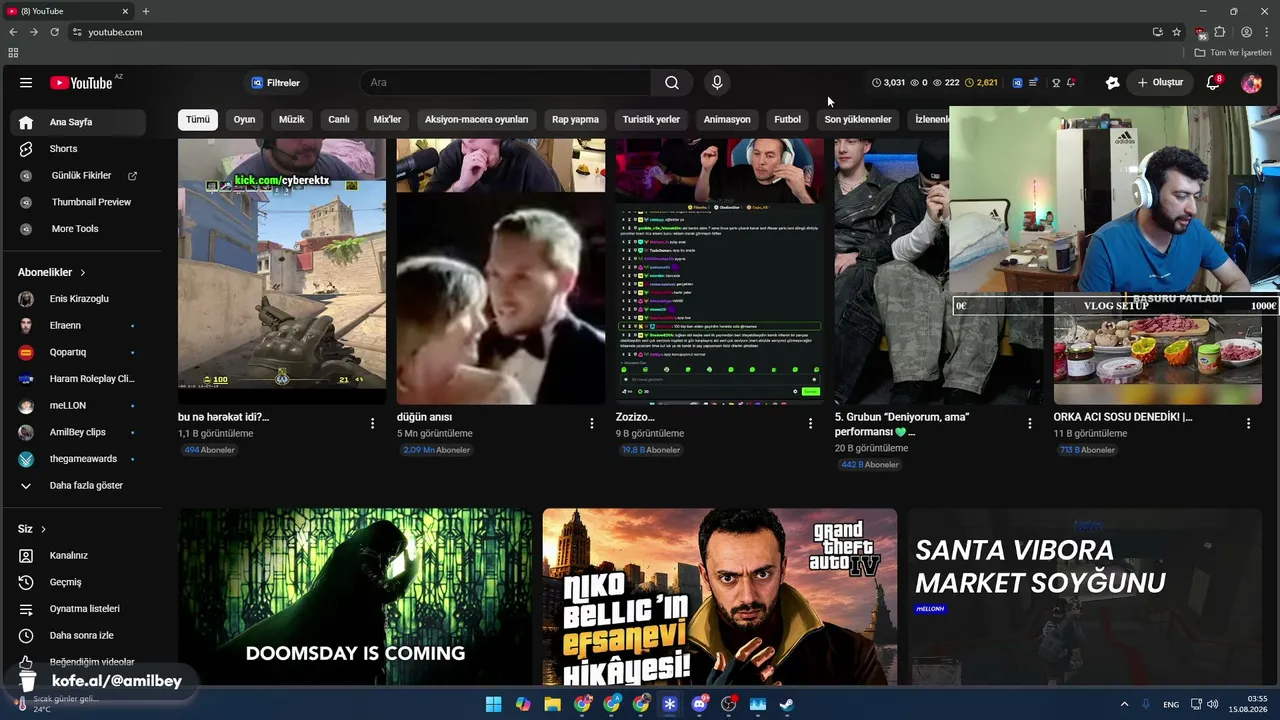
Task: Open Günlük Fikirler in the sidebar
Action: pyautogui.click(x=78, y=175)
